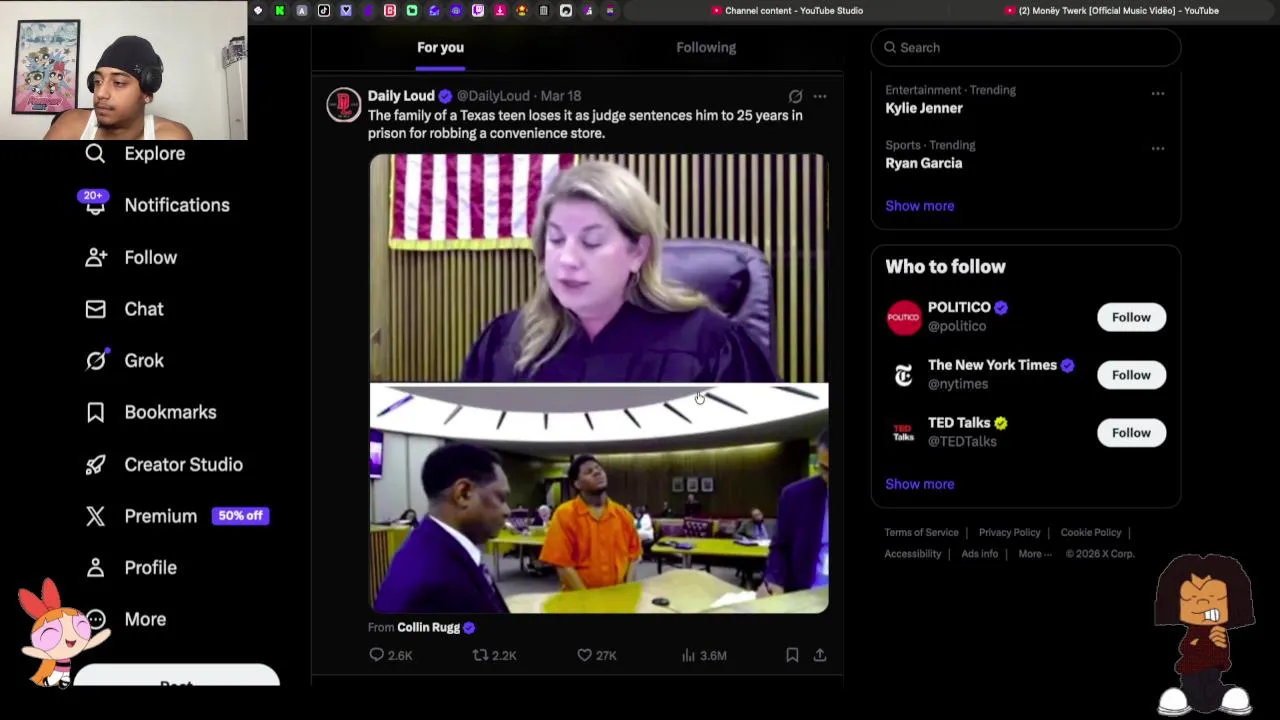Click the TED Talks avatar icon
1280x720 pixels.
coord(903,433)
